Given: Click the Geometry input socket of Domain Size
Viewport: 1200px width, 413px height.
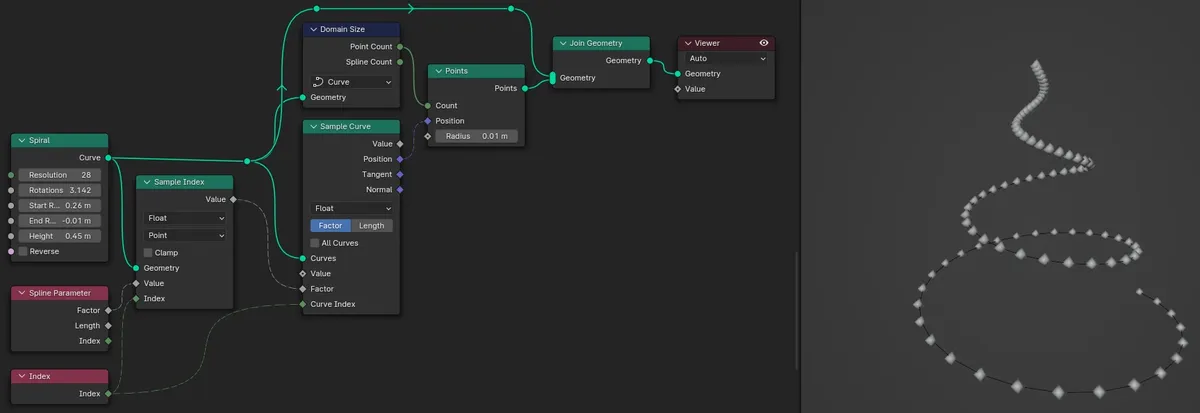Looking at the screenshot, I should (x=303, y=98).
